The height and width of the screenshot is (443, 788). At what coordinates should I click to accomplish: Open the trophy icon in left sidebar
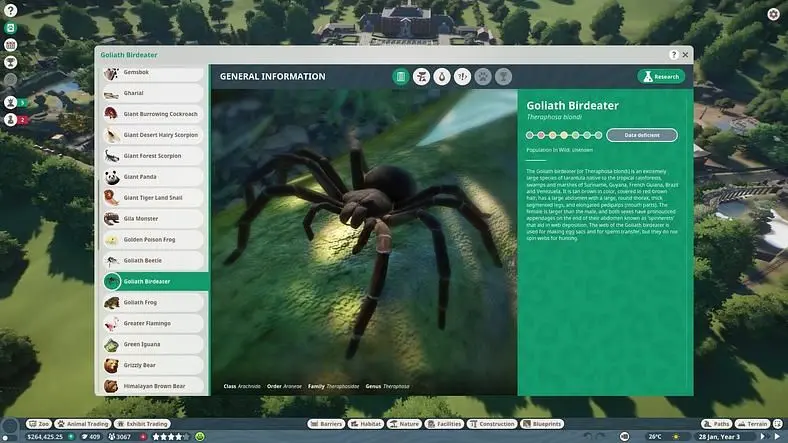coord(10,62)
